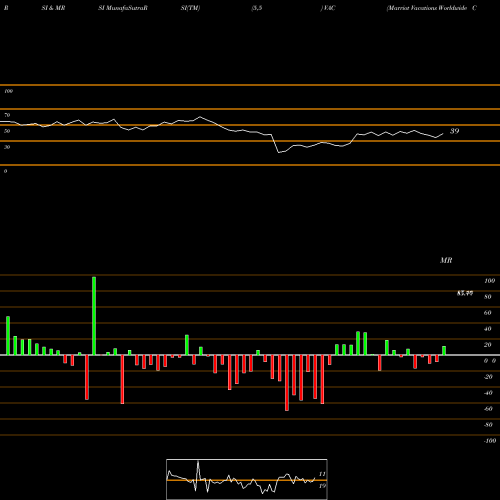The width and height of the screenshot is (500, 500).
Task: Open the mini overview chart at bottom
Action: (x=247, y=479)
